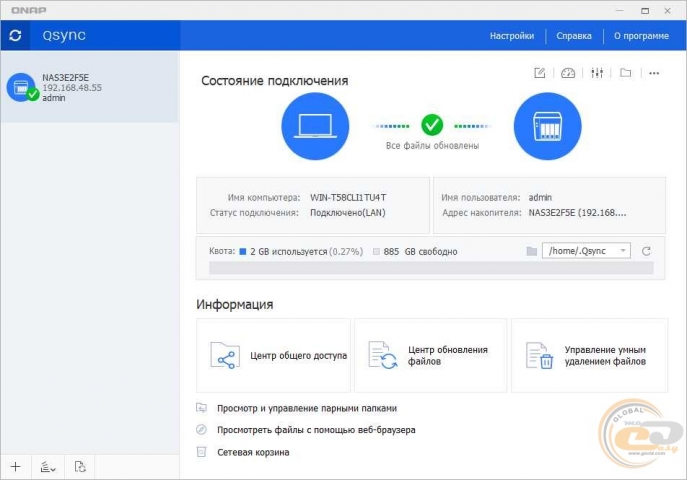Screen dimensions: 687x480
Task: Open local folder icon in toolbar
Action: [626, 73]
